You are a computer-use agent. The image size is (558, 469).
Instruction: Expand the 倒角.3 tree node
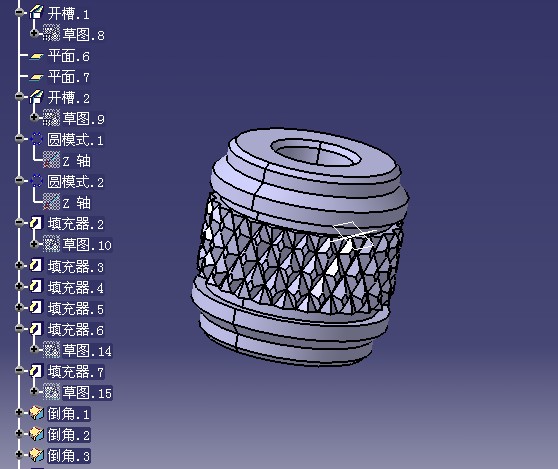(x=19, y=454)
